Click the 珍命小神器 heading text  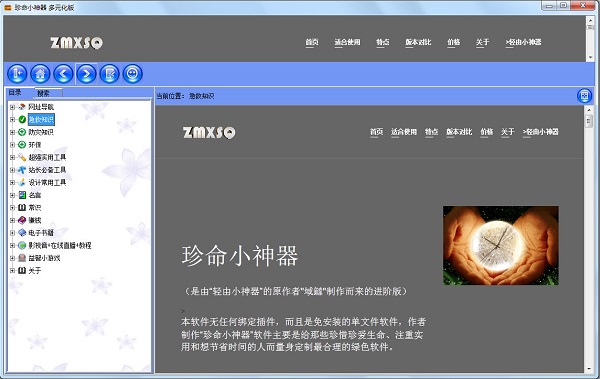coord(240,256)
